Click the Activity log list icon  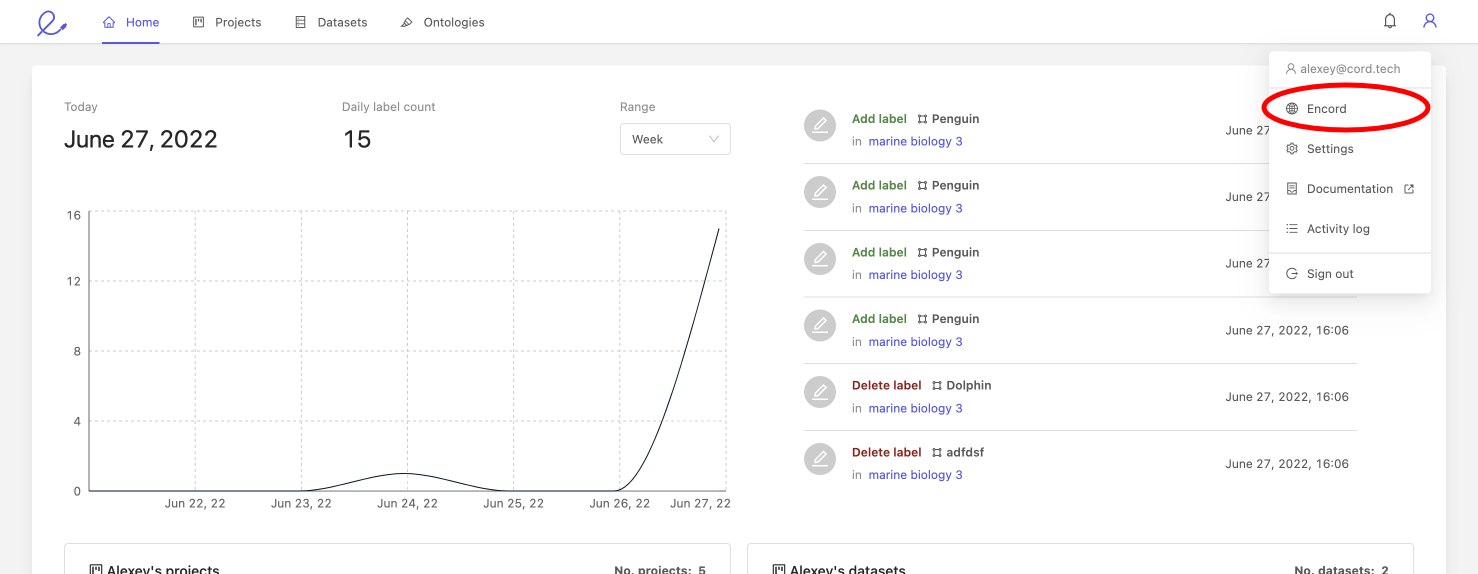1292,229
